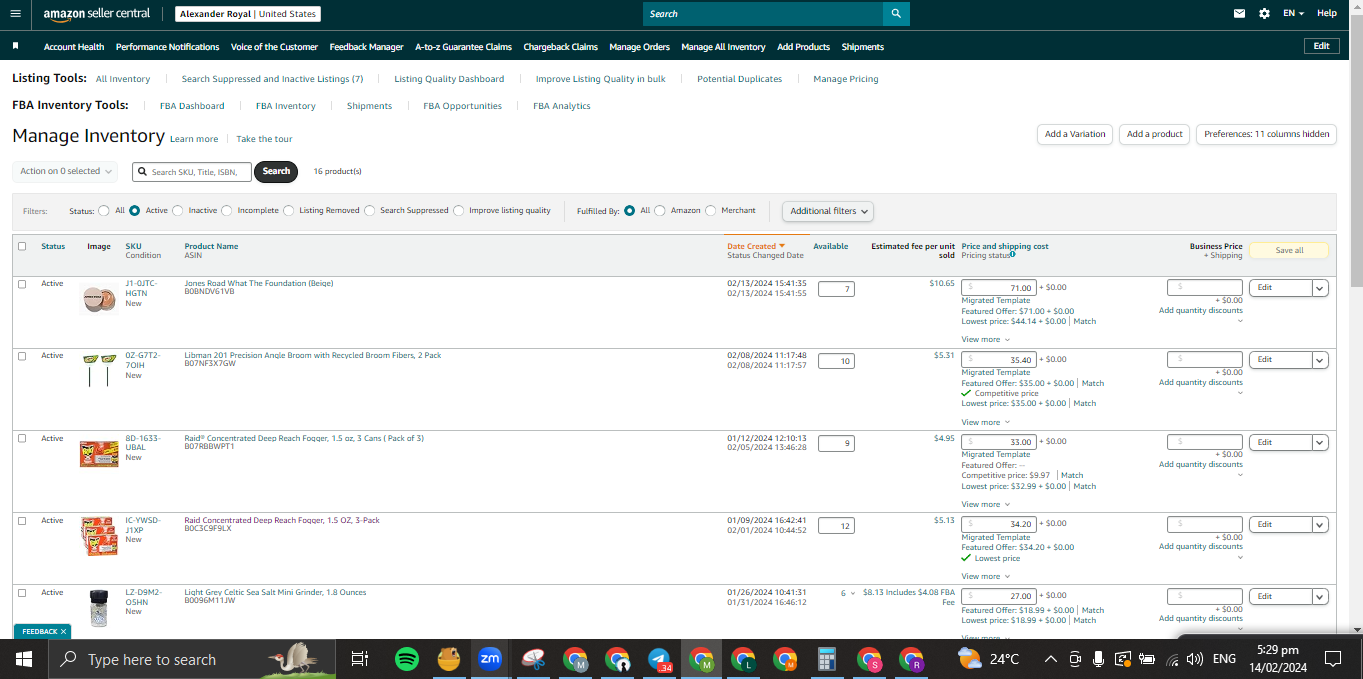The image size is (1363, 679).
Task: Open the Manage Pricing tab
Action: pos(846,79)
